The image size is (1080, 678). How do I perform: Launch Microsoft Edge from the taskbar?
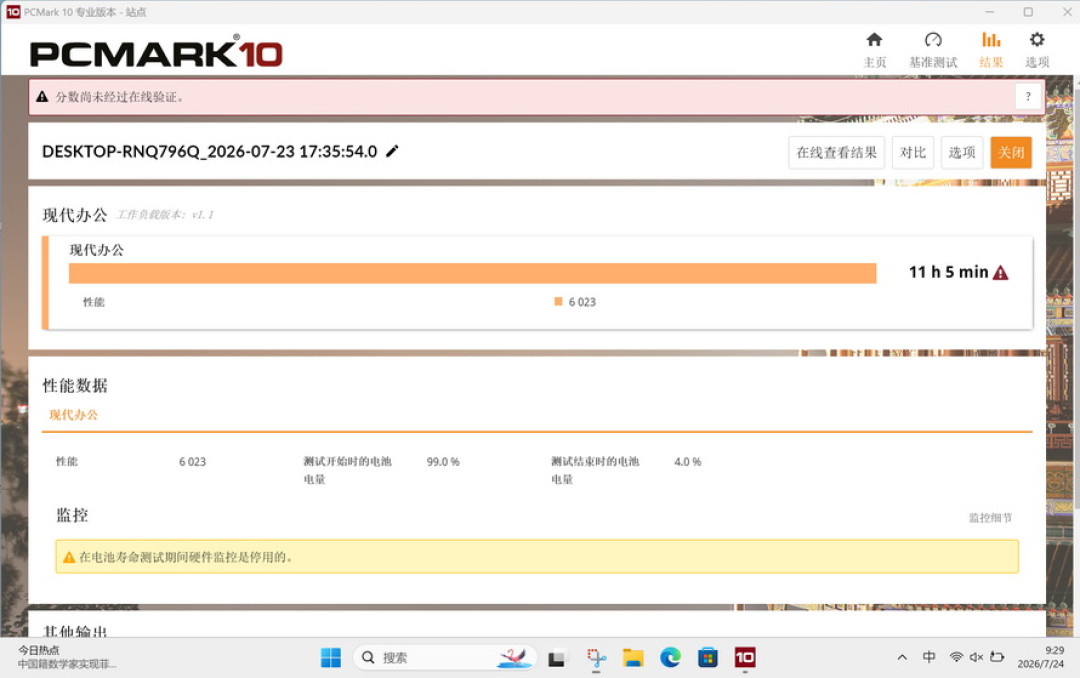670,657
